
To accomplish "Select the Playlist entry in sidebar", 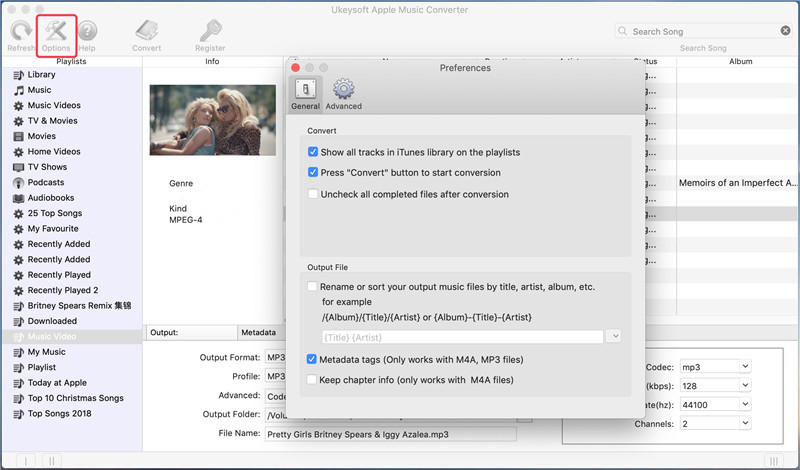I will point(71,367).
